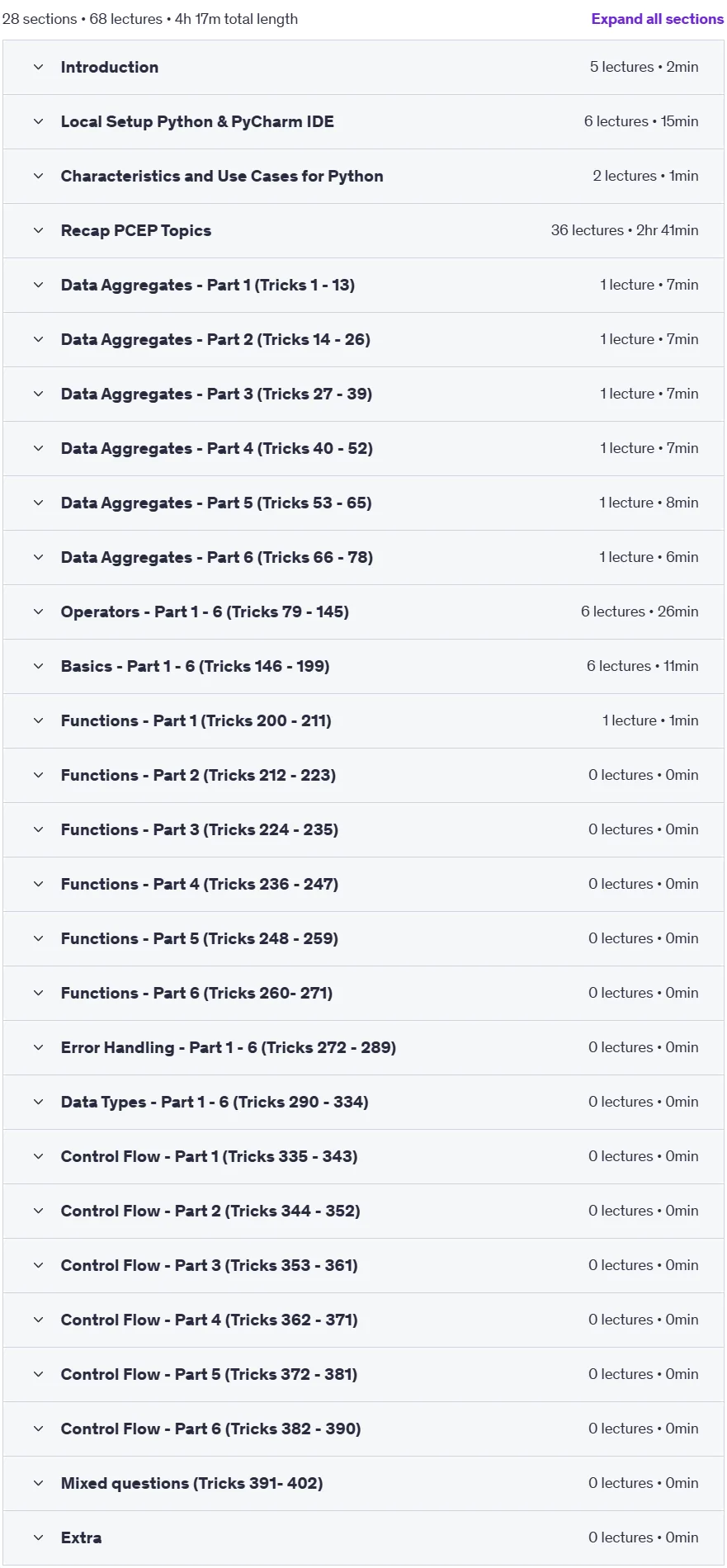Select the Data Aggregates Part 6 row

pyautogui.click(x=363, y=558)
